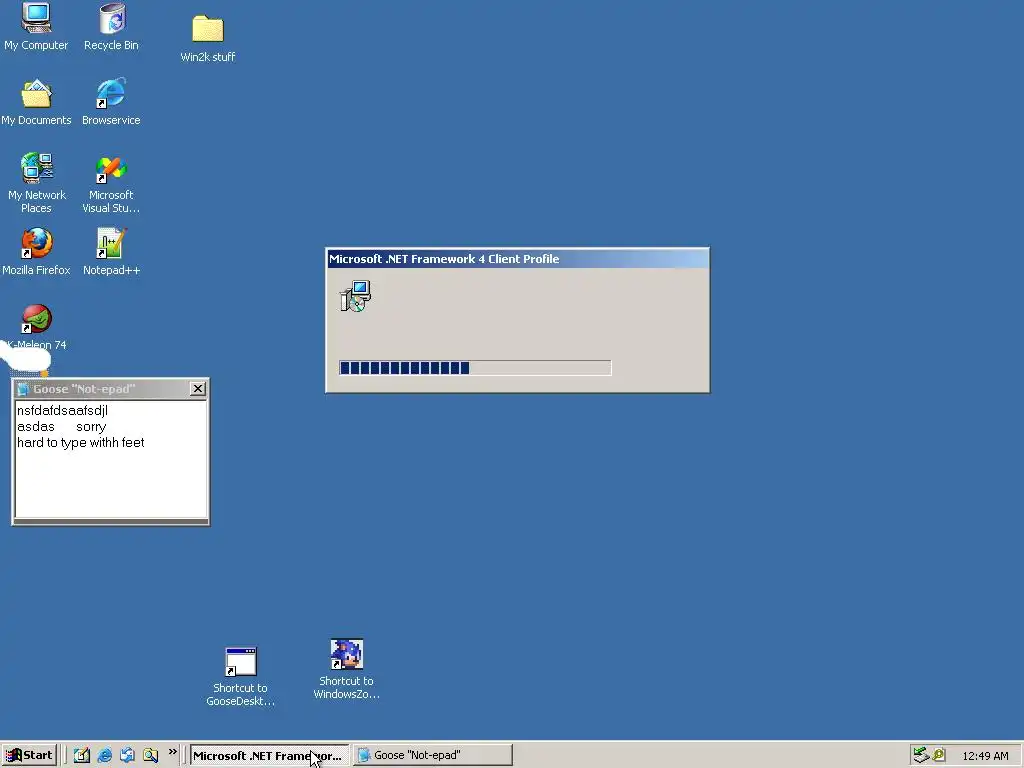Click the installer icon in .NET Framework dialog
The width and height of the screenshot is (1024, 768).
click(x=356, y=296)
